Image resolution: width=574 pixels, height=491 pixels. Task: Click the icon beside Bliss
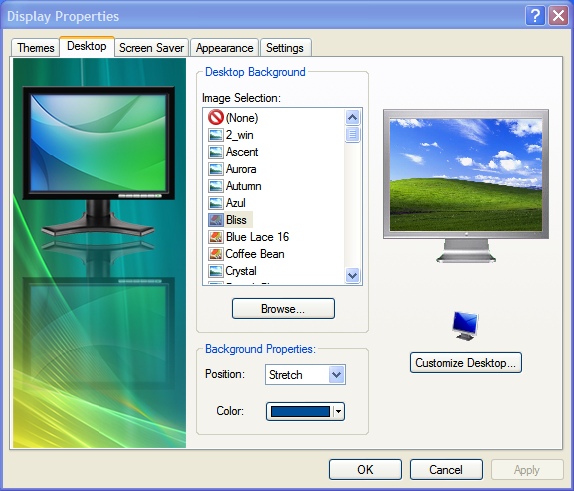pyautogui.click(x=216, y=220)
